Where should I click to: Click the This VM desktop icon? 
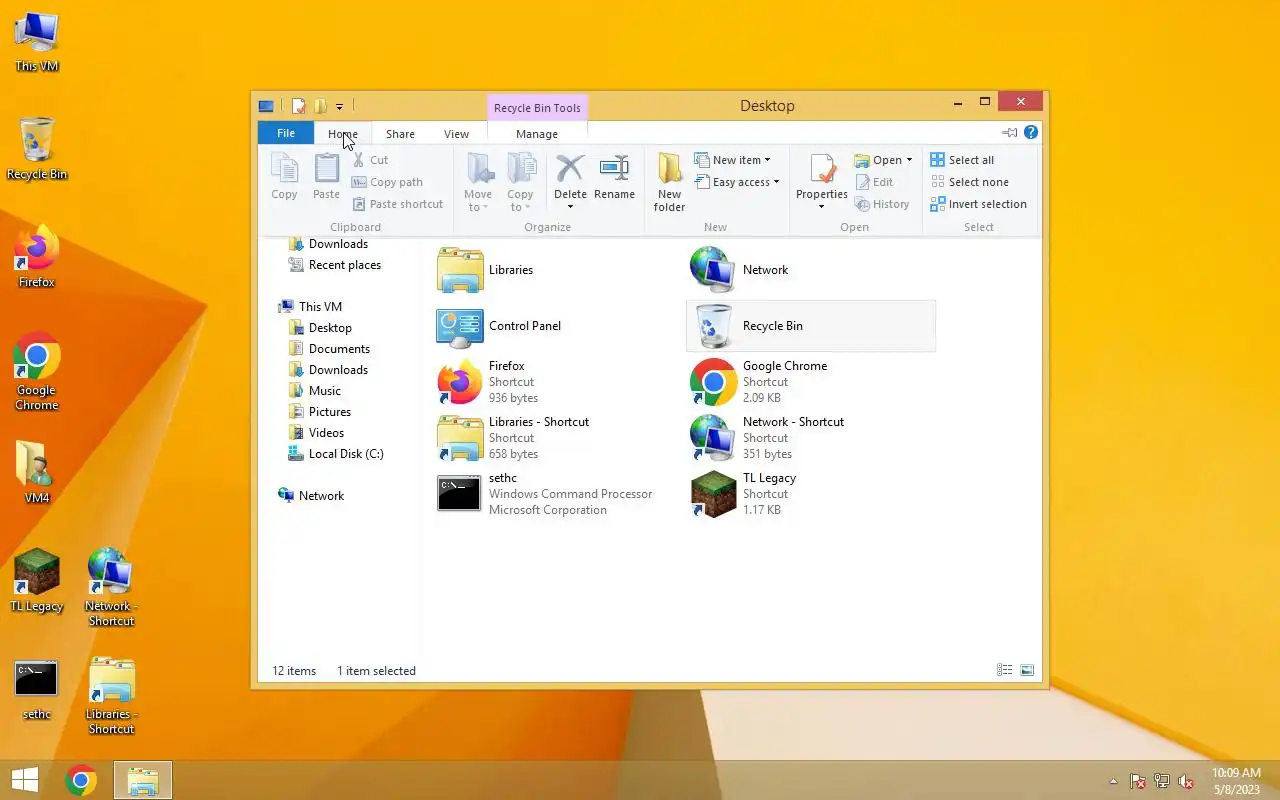[37, 41]
